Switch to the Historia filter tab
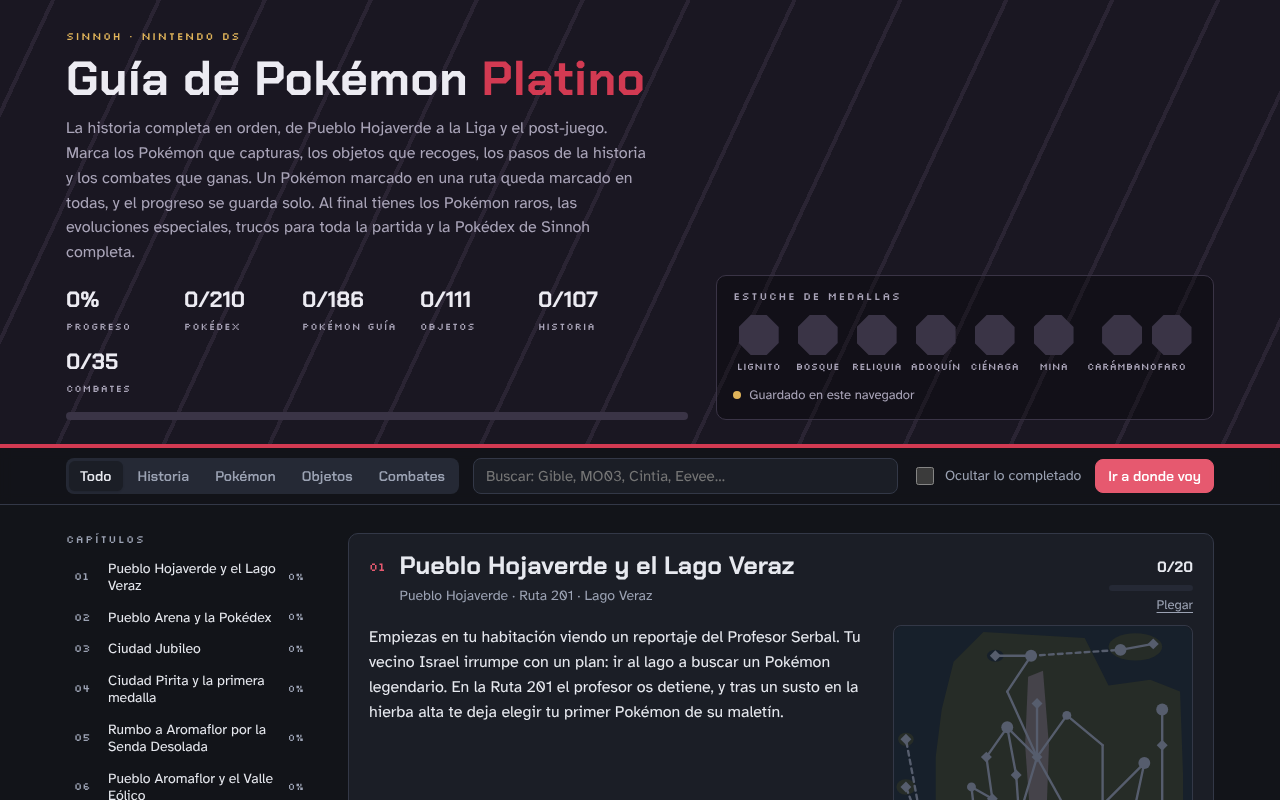 click(163, 476)
